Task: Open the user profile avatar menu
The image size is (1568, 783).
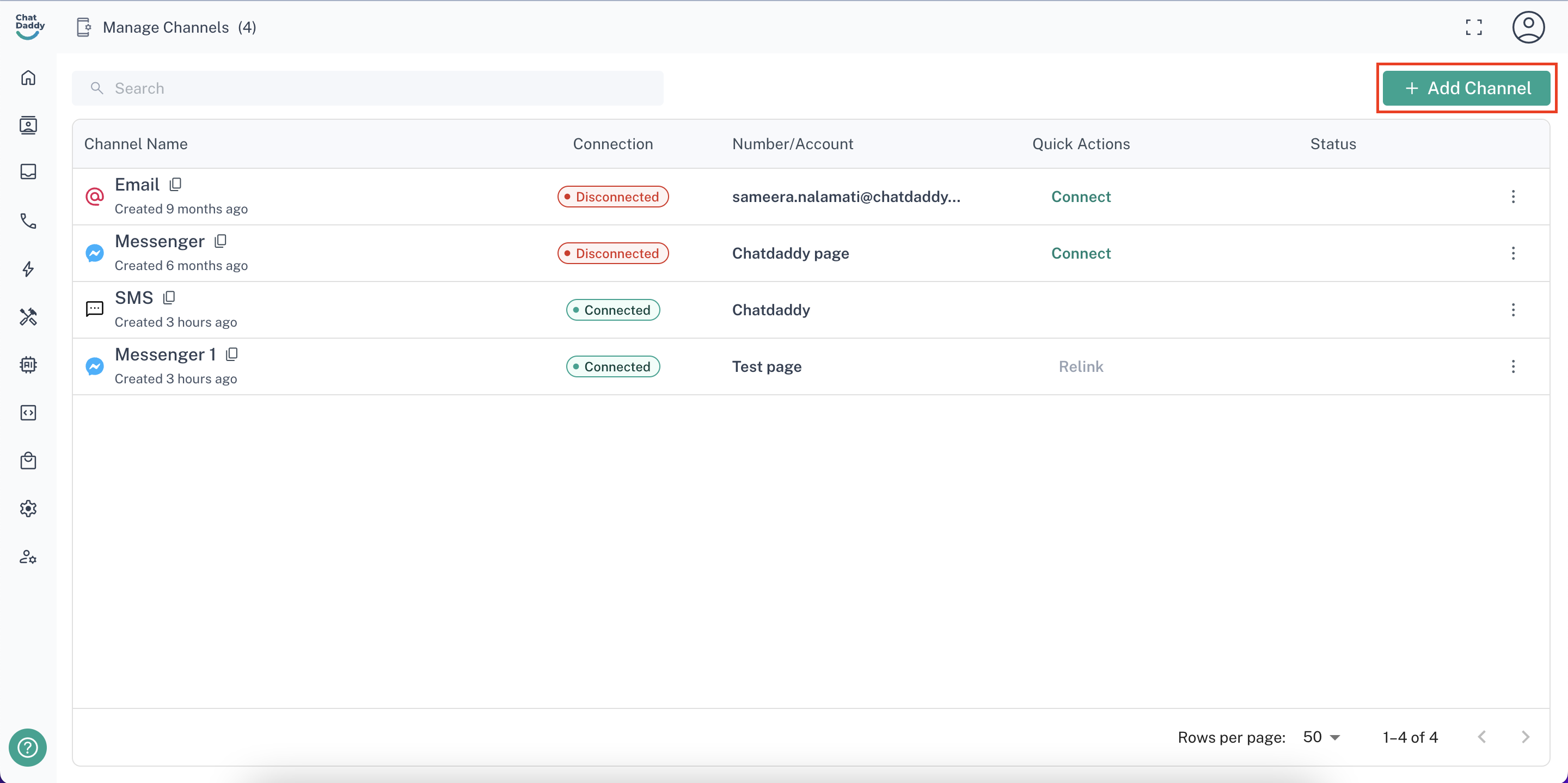Action: (1528, 27)
